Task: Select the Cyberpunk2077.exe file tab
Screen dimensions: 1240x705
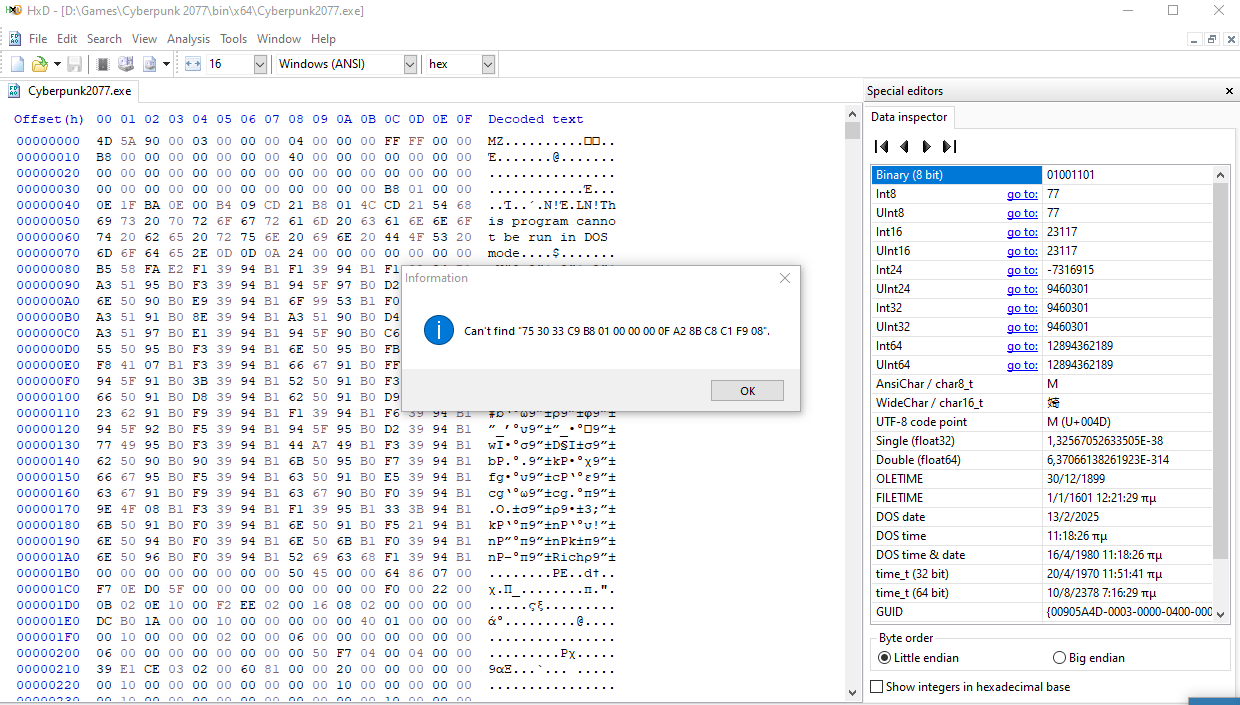Action: click(x=70, y=91)
